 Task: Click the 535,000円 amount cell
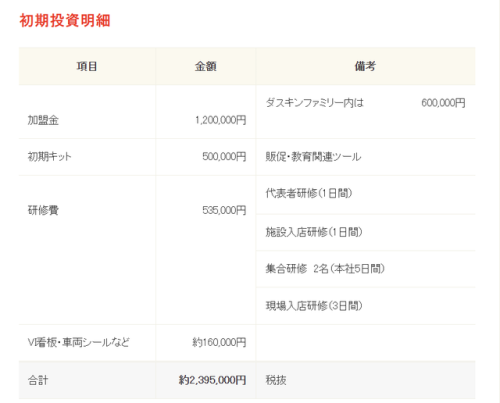(224, 210)
